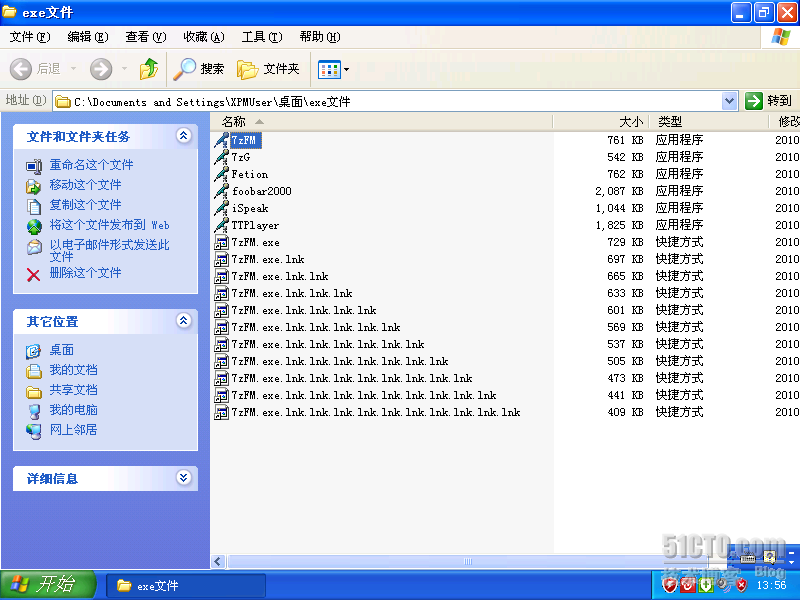Select the 569 KB shortcut file name
Screen dimensions: 800x600
316,327
